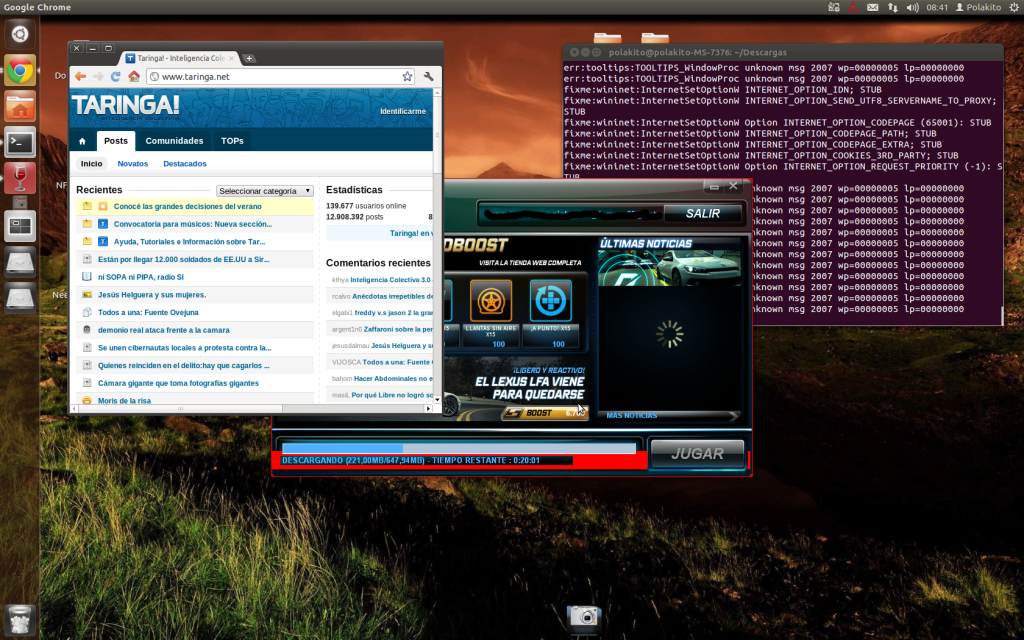Select the Inicio sub-tab
Image resolution: width=1024 pixels, height=640 pixels.
[91, 163]
